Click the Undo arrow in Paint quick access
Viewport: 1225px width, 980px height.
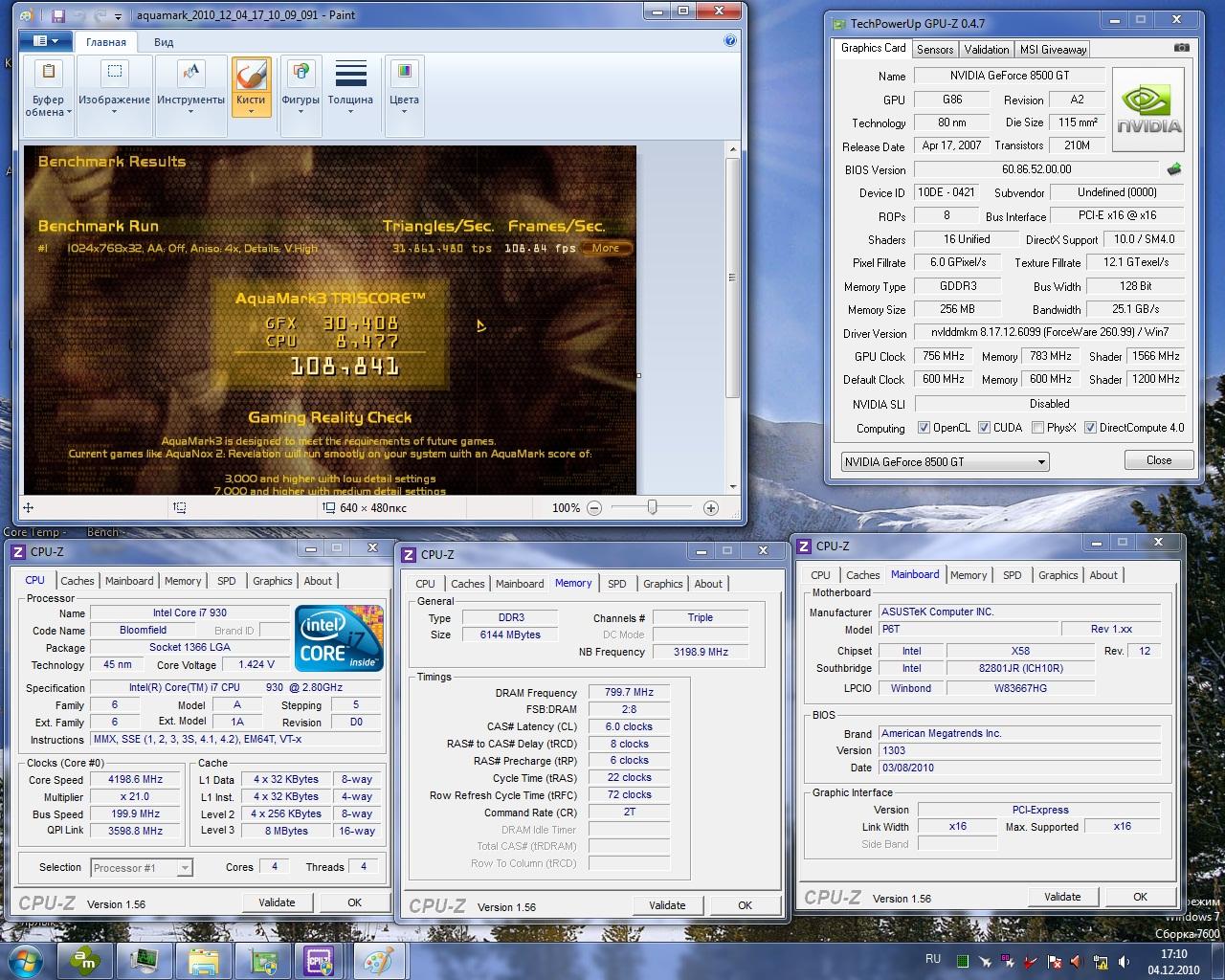(x=78, y=15)
